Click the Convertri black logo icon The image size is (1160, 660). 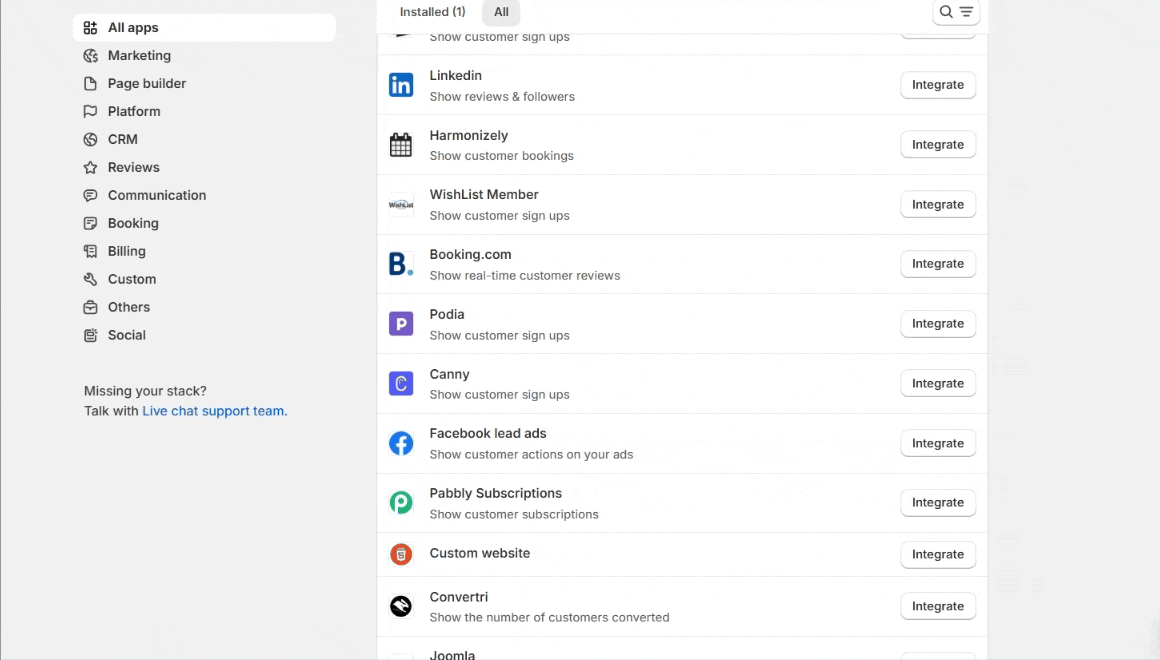pos(401,606)
